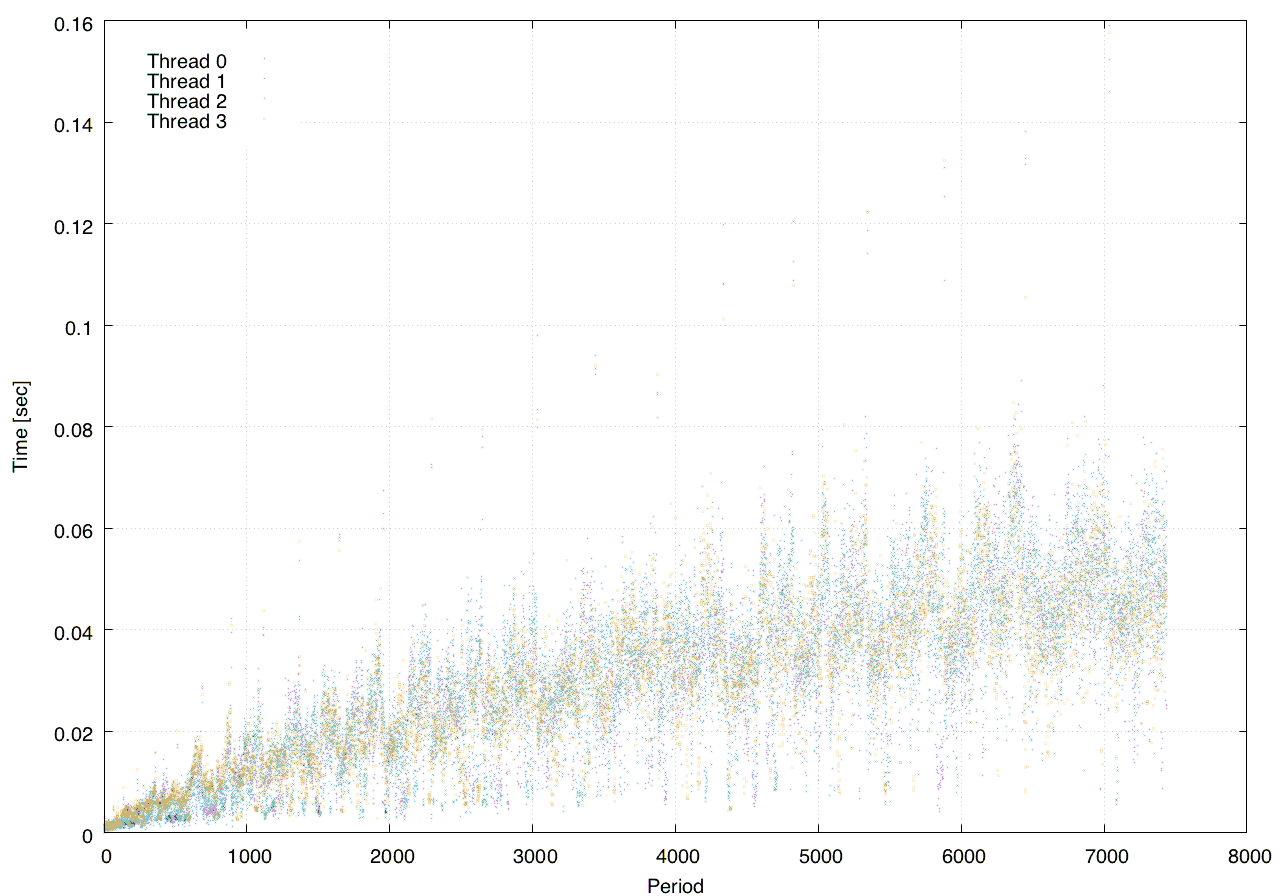Click the 0.02 y-axis tick label
The width and height of the screenshot is (1280, 896).
73,732
